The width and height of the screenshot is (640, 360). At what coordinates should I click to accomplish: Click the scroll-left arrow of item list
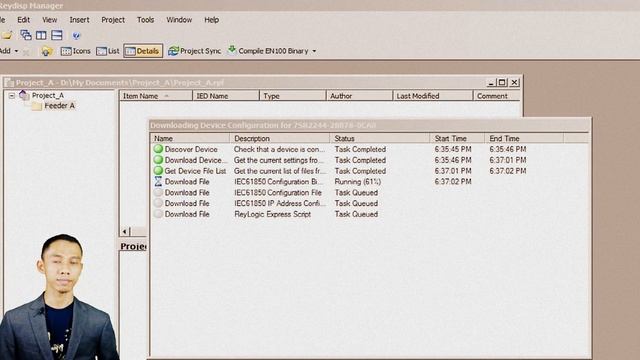[125, 231]
